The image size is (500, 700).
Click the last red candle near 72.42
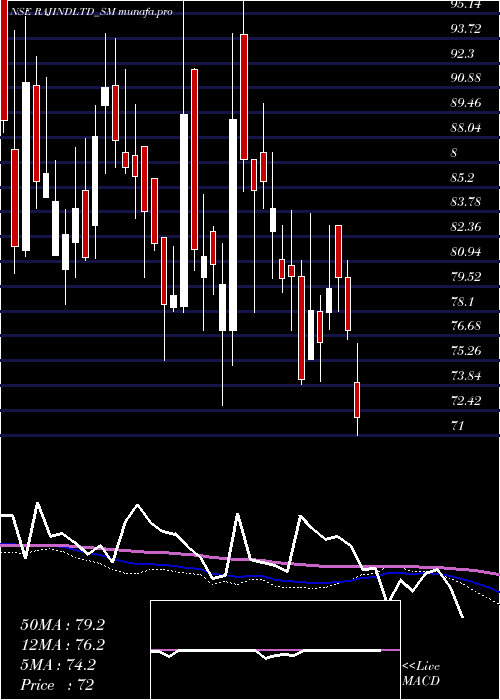click(x=357, y=400)
